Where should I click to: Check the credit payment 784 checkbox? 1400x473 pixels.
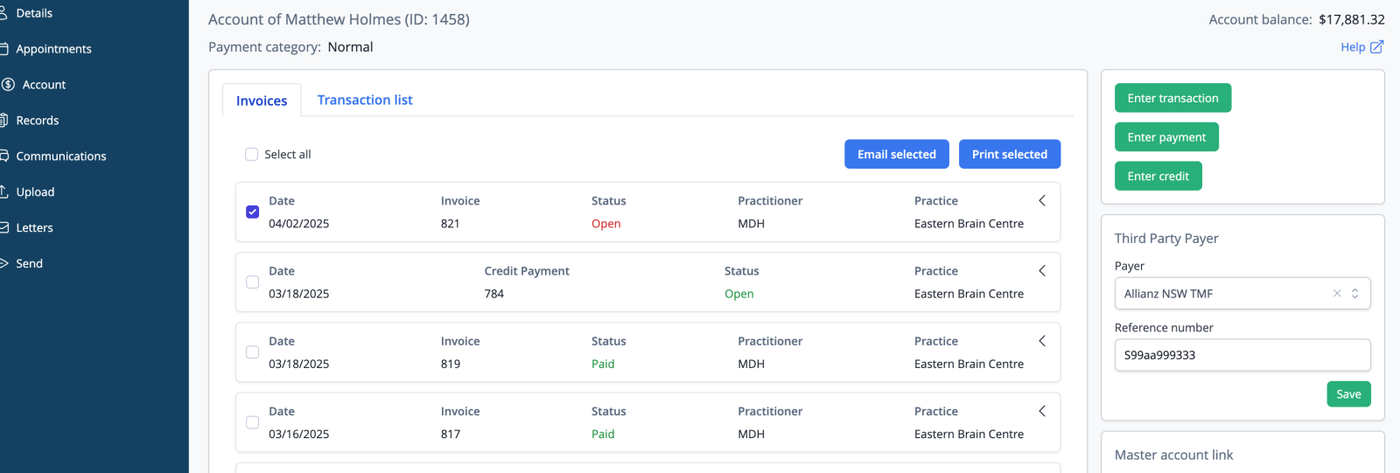(252, 282)
